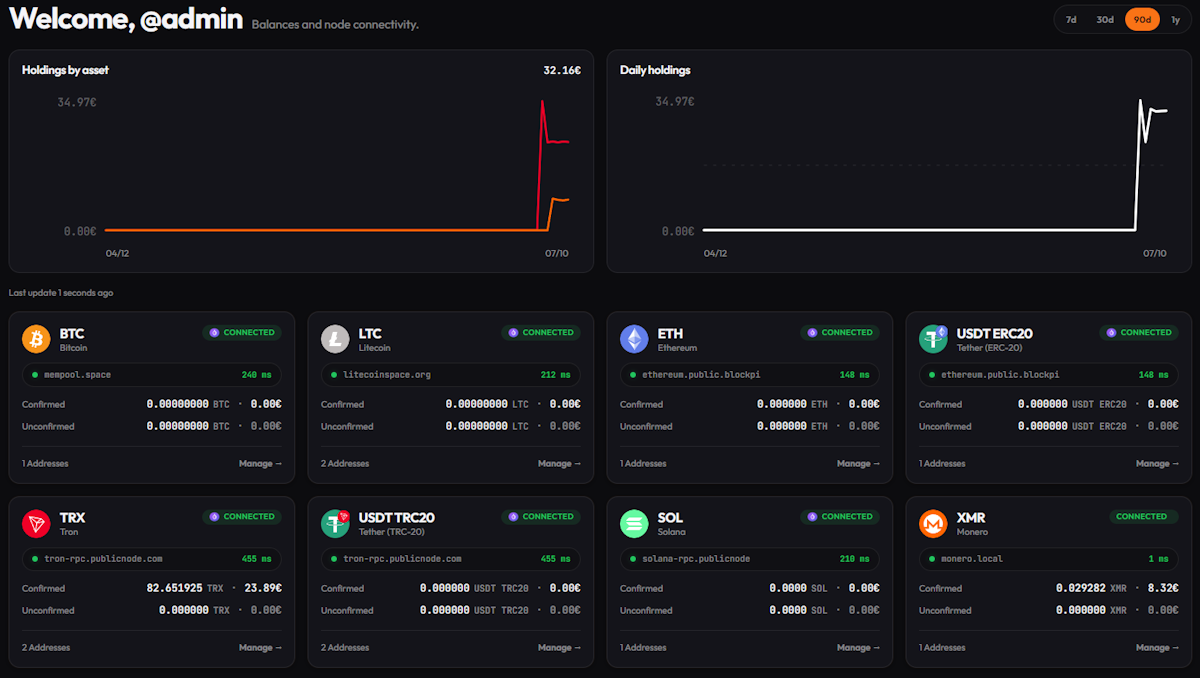1200x678 pixels.
Task: Click the Monero orange logo icon
Action: (933, 523)
